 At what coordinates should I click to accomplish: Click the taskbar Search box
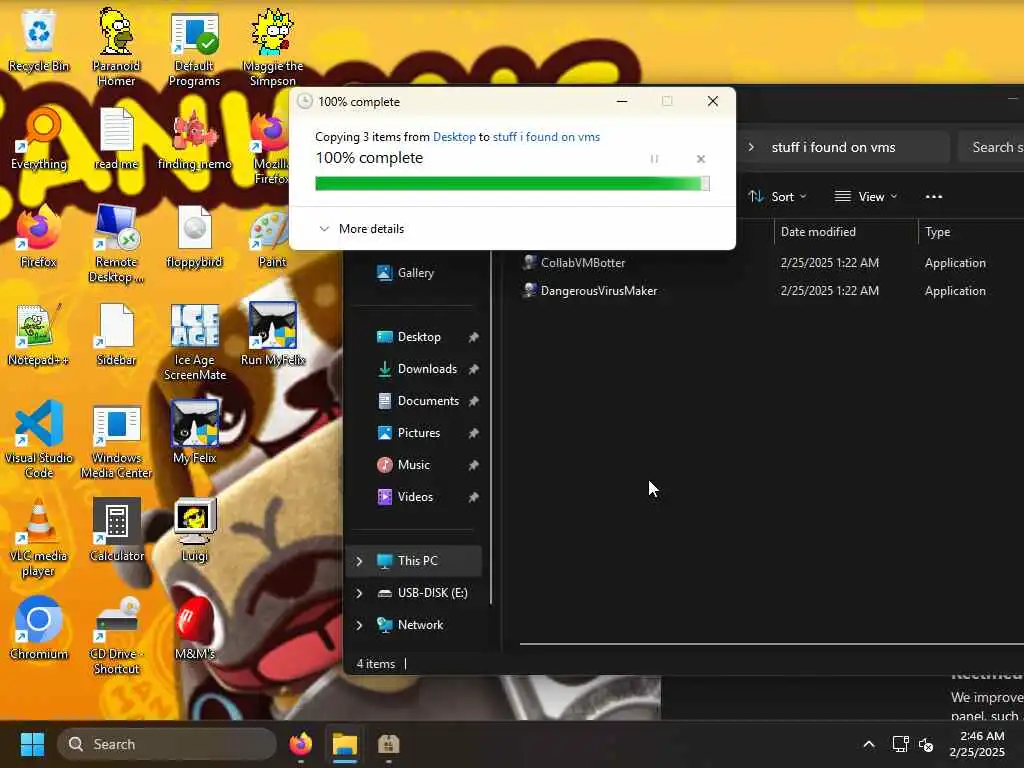tap(167, 744)
